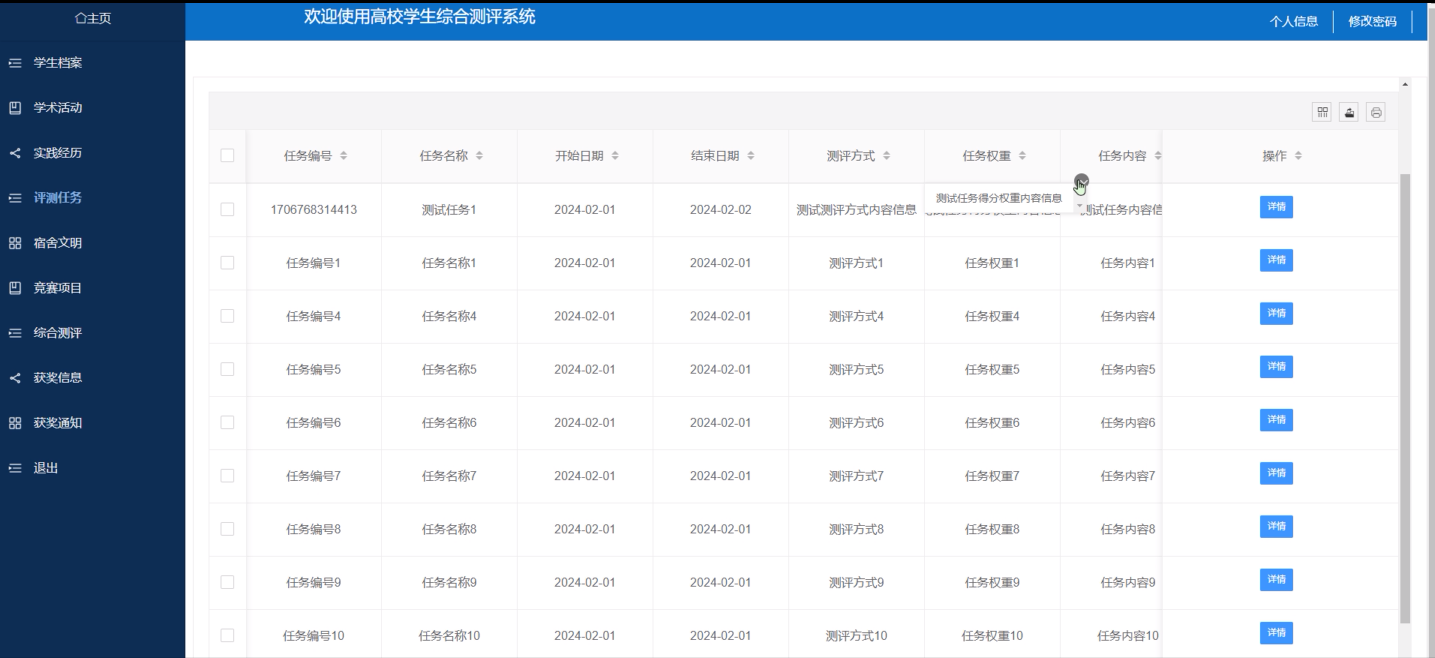
Task: Click the 测评方式8 cell
Action: tap(856, 529)
